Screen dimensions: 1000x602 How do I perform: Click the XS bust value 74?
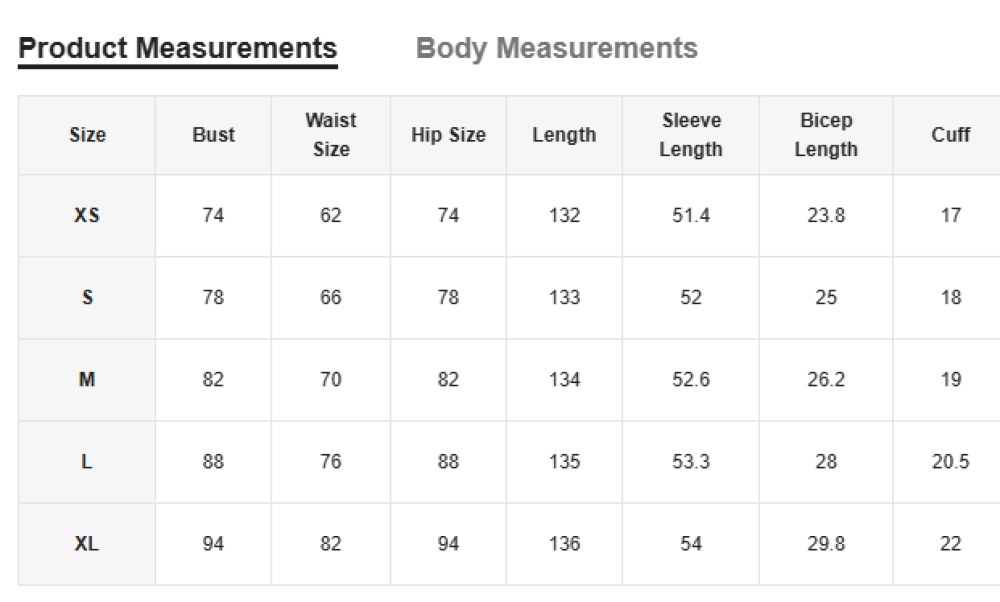click(213, 215)
